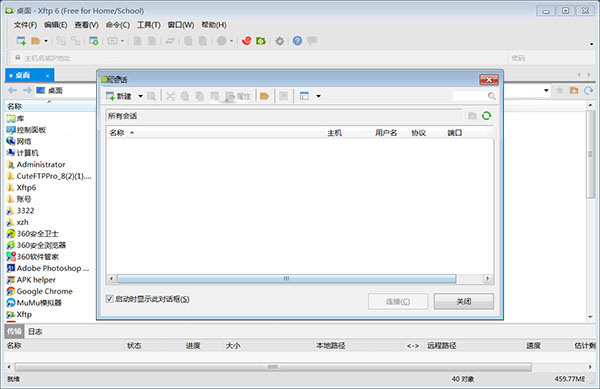Click the folder home icon in right pane toolbar

[574, 90]
